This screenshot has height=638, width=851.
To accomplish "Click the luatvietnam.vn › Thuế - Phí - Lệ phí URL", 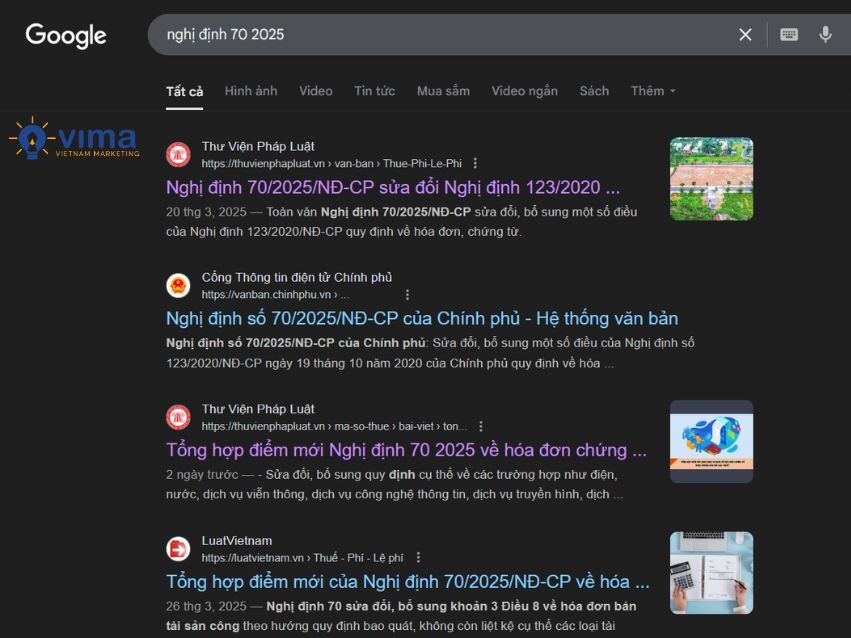I will coord(302,558).
